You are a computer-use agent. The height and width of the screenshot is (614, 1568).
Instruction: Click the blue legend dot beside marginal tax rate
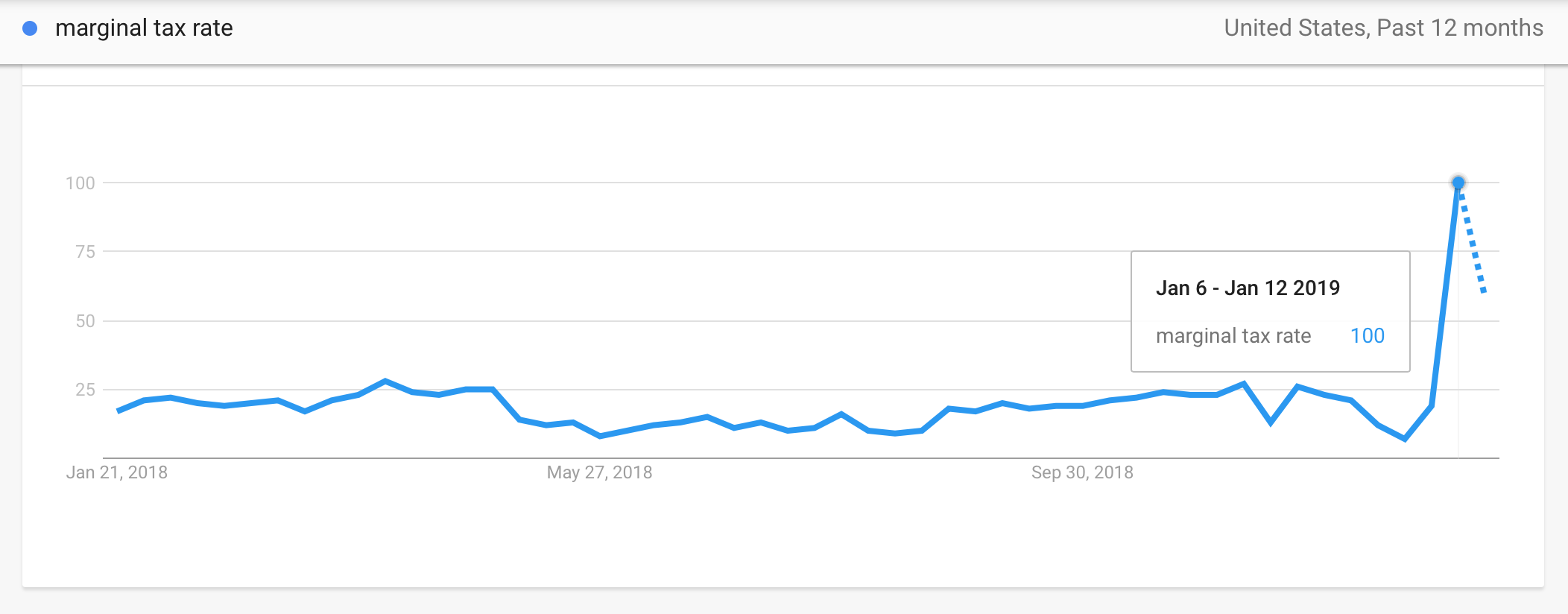pos(30,28)
